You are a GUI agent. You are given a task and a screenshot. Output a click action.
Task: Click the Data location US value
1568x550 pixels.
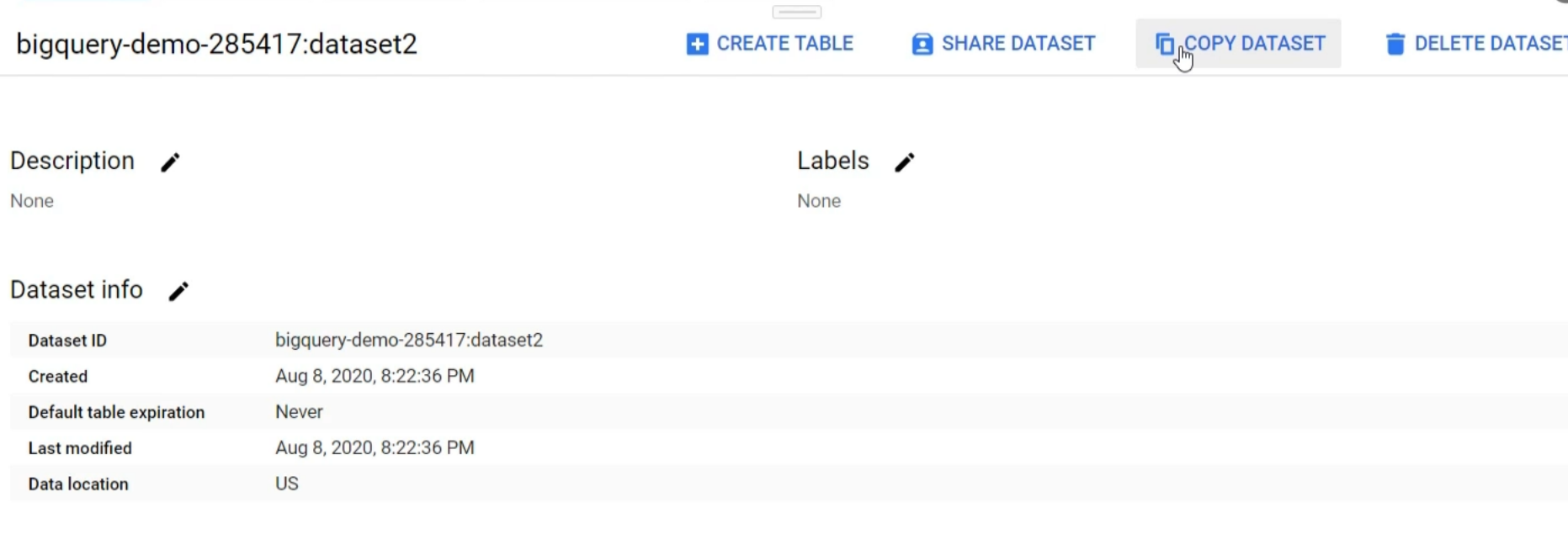pyautogui.click(x=286, y=484)
